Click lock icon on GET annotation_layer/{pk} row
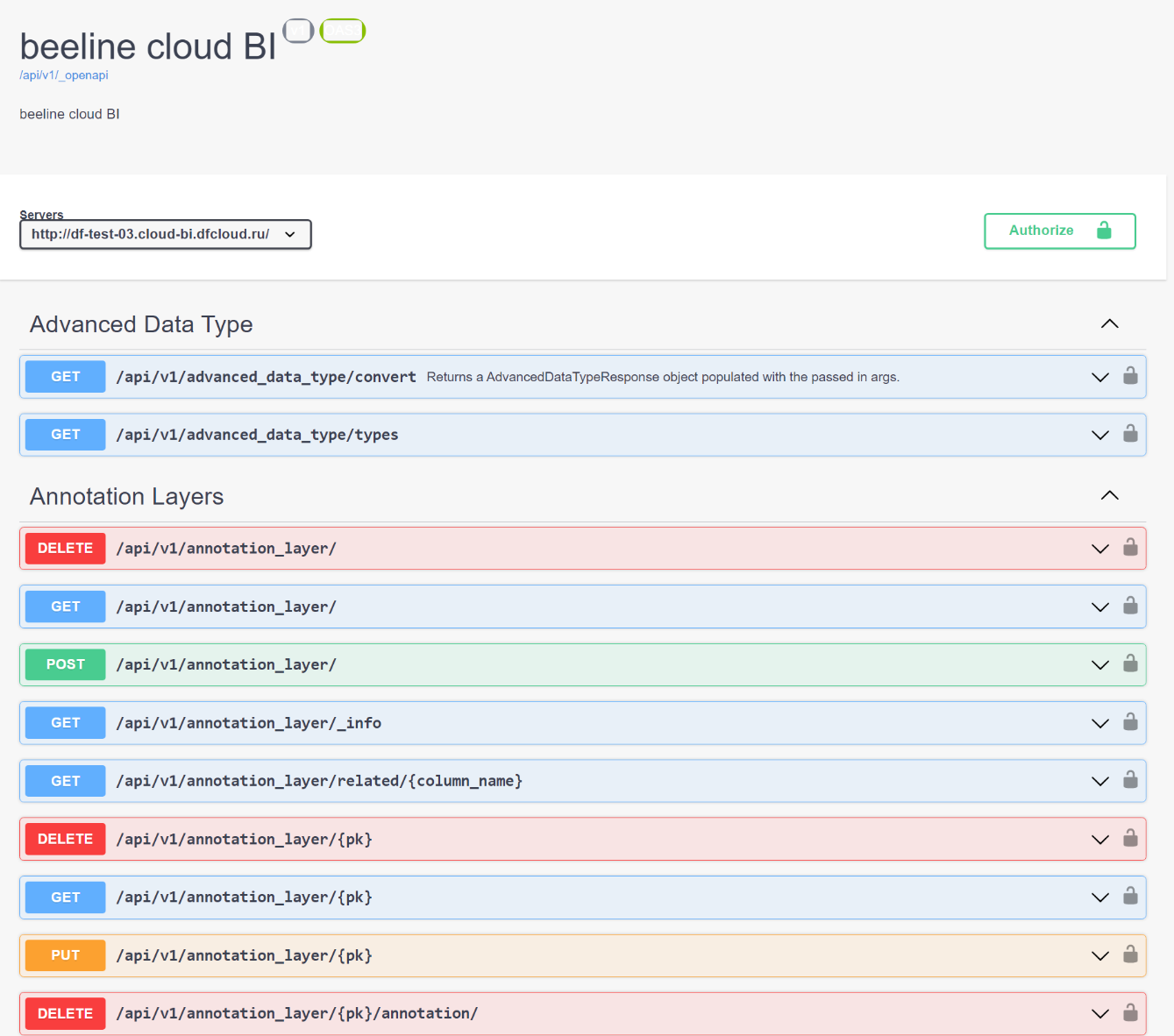This screenshot has width=1174, height=1036. [x=1130, y=897]
